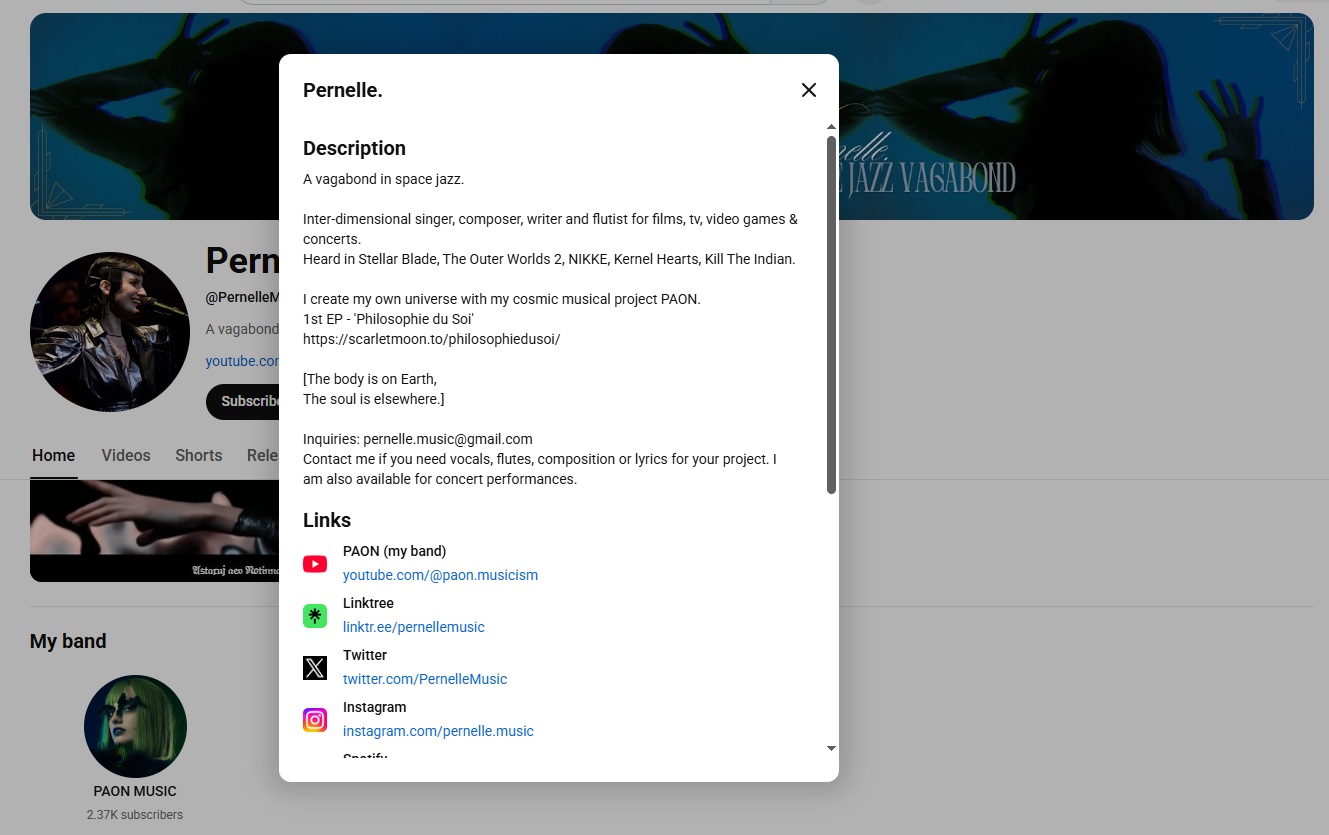The height and width of the screenshot is (835, 1329).
Task: Click the Subscribe button on the channel page
Action: point(243,401)
